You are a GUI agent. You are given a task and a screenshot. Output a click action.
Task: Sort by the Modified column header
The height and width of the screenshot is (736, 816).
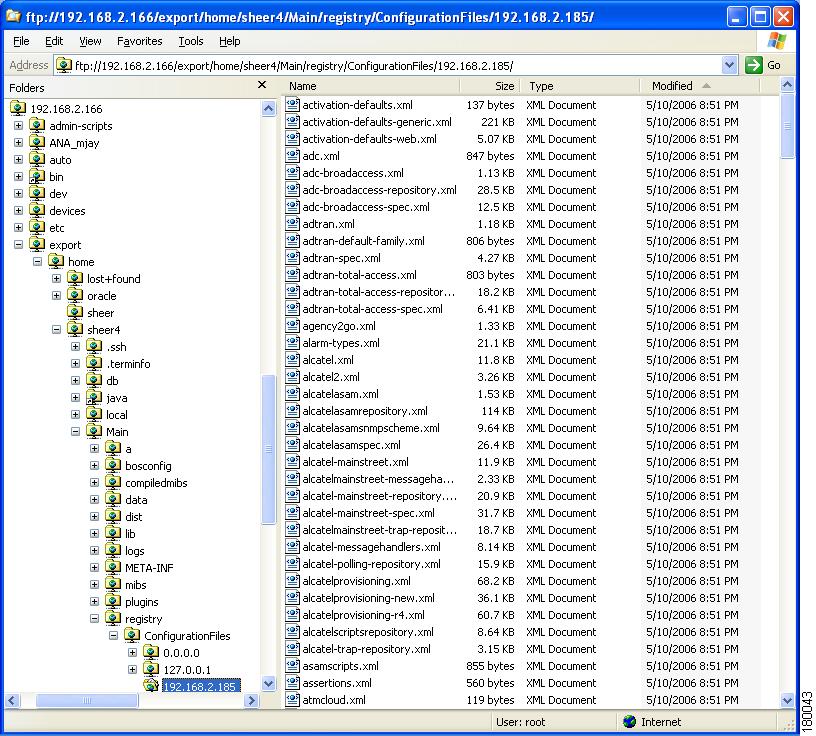(671, 86)
